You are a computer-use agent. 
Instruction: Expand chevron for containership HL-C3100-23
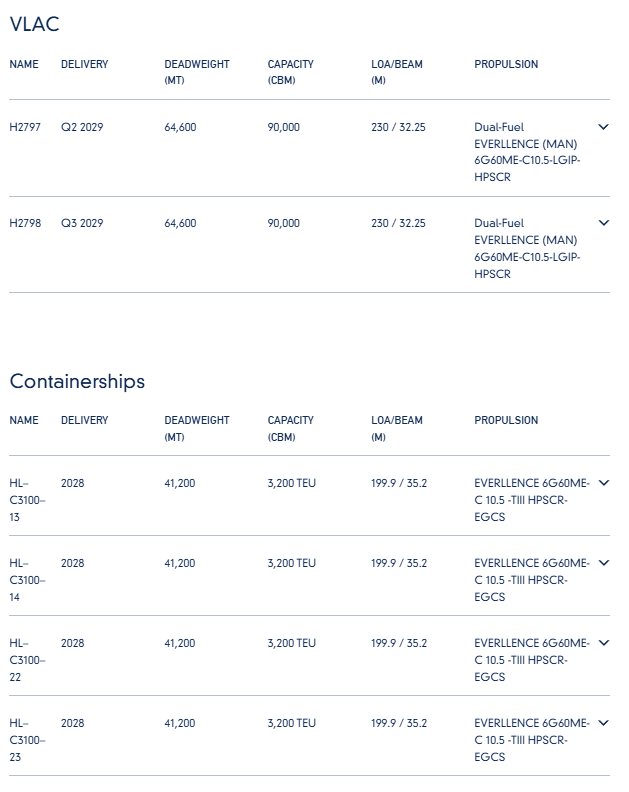pyautogui.click(x=603, y=723)
